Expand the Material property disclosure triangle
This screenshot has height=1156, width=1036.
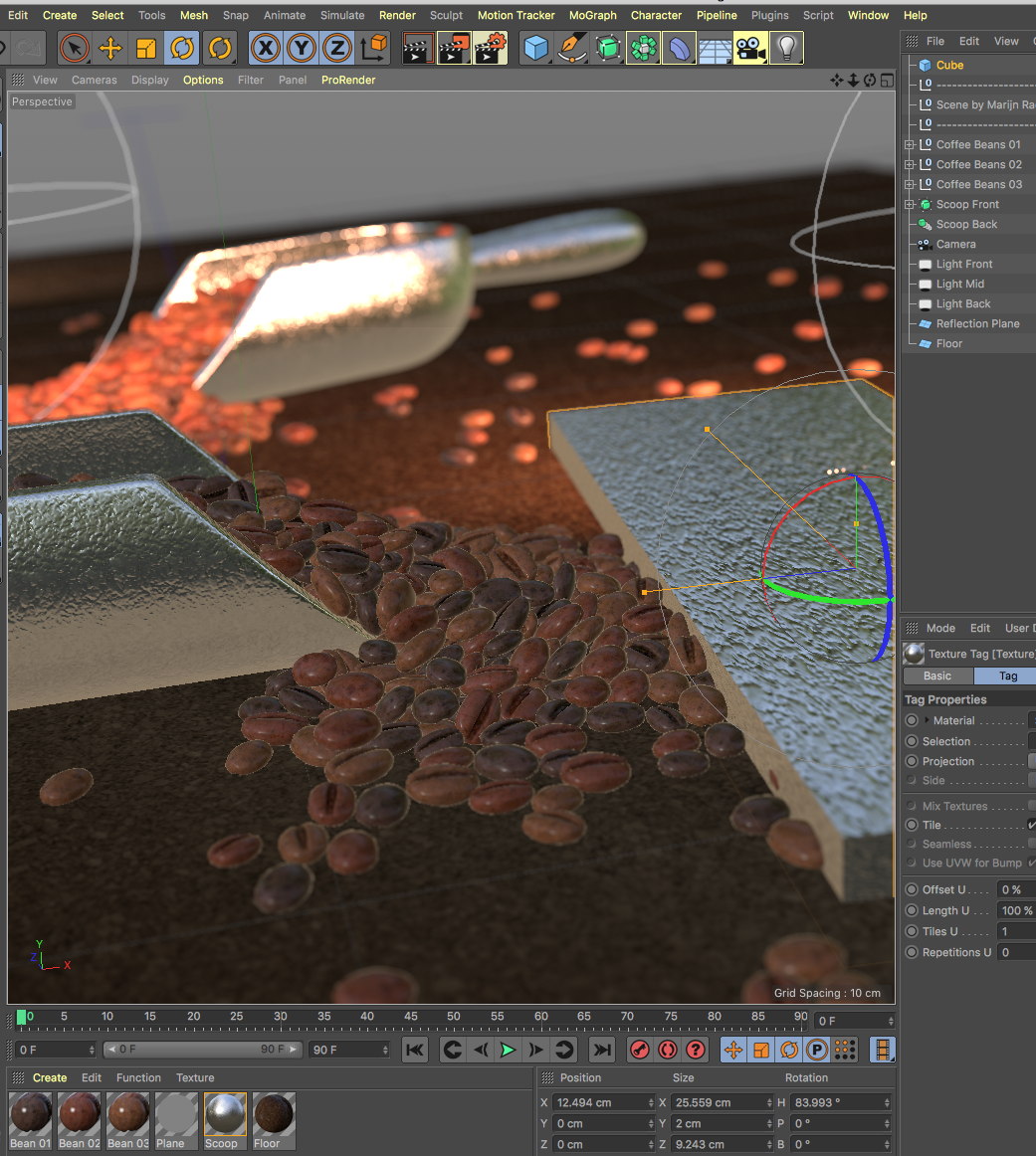(928, 720)
